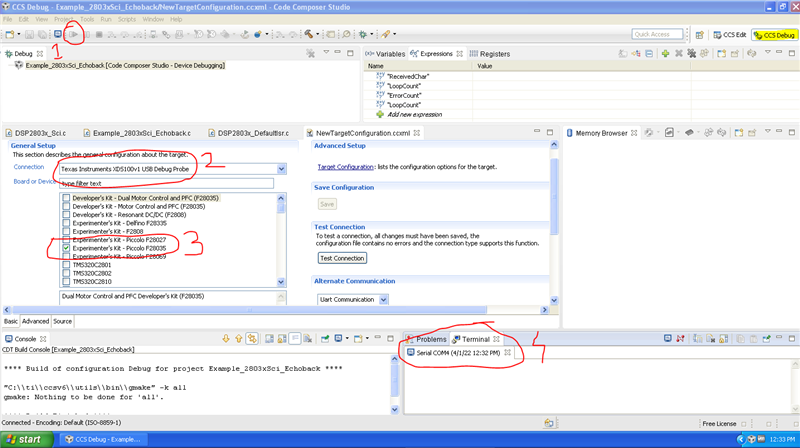Screen dimensions: 800x448
Task: Switch to the CCS Edit perspective
Action: coord(730,35)
